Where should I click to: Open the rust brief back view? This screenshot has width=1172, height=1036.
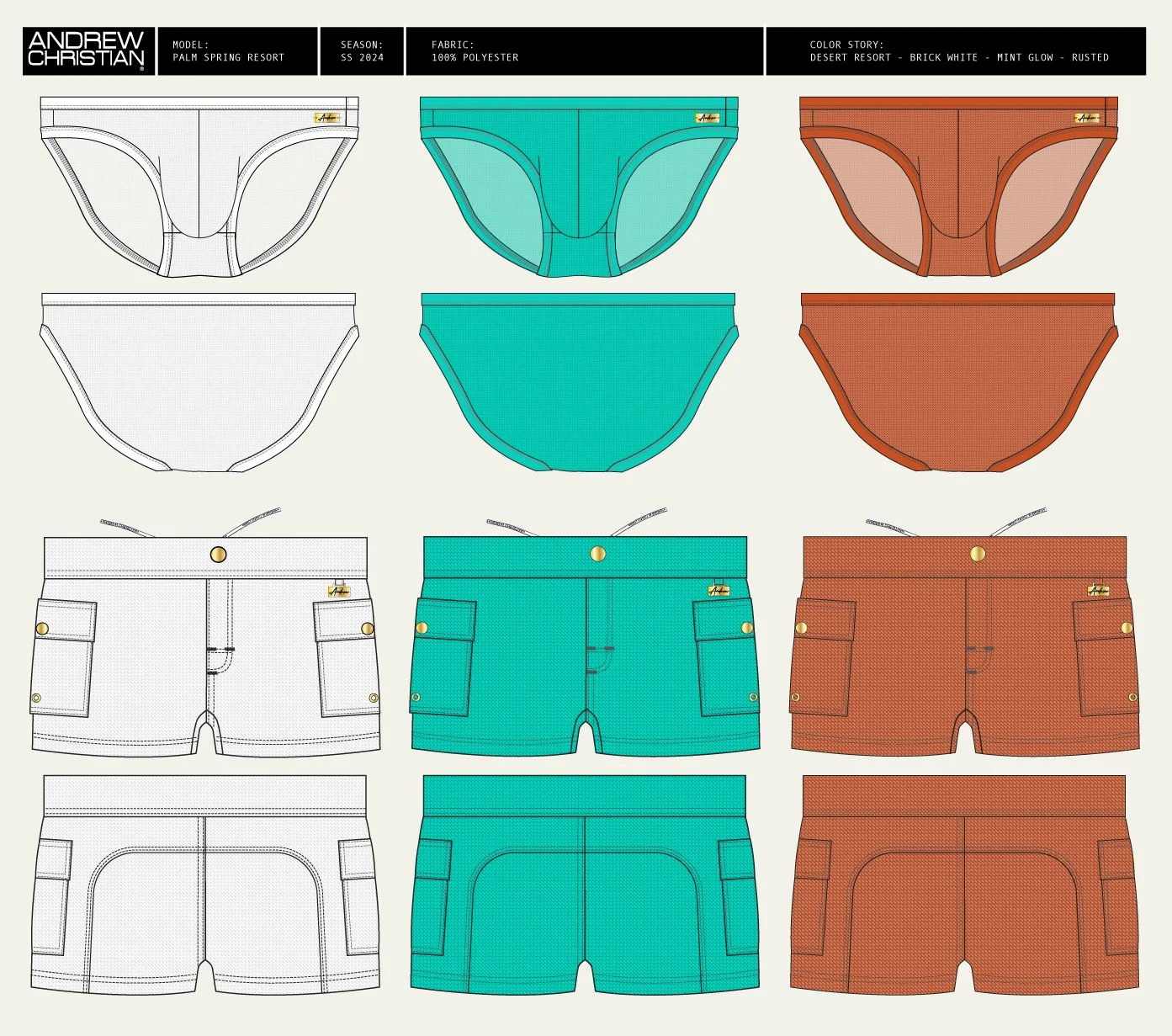pyautogui.click(x=958, y=382)
